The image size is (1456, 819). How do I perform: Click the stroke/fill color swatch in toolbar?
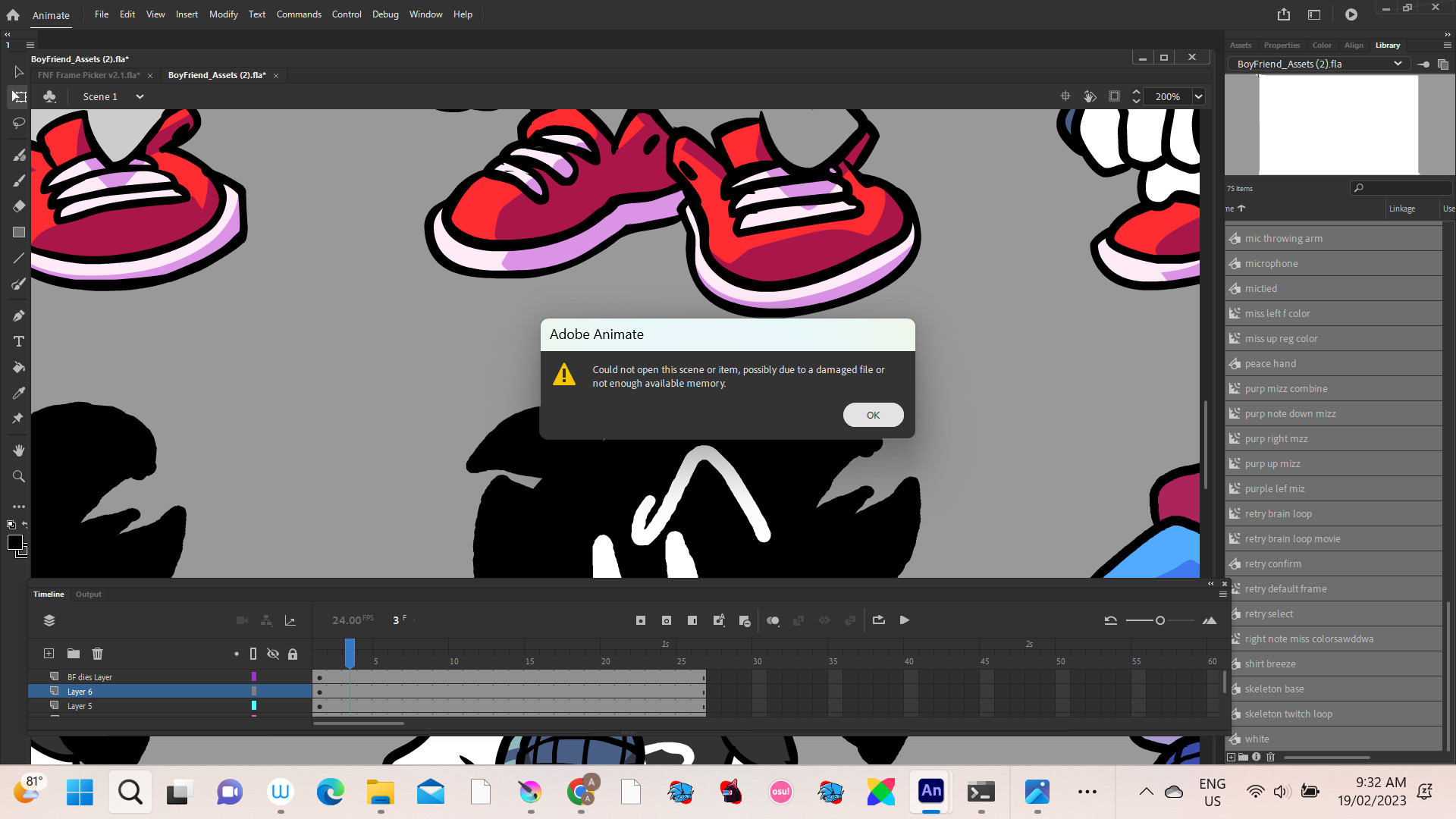pos(15,543)
